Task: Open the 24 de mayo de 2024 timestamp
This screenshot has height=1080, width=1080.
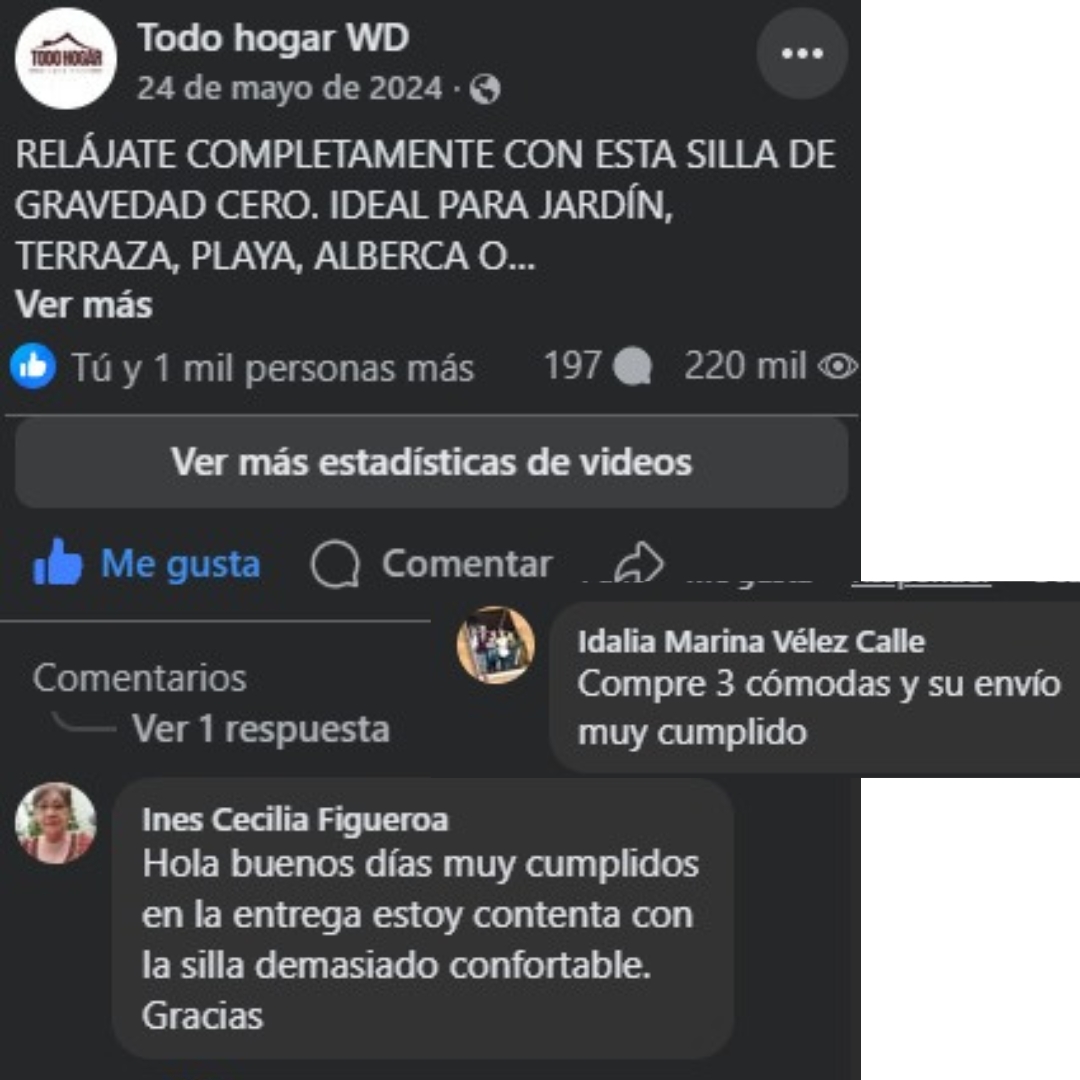Action: point(289,89)
